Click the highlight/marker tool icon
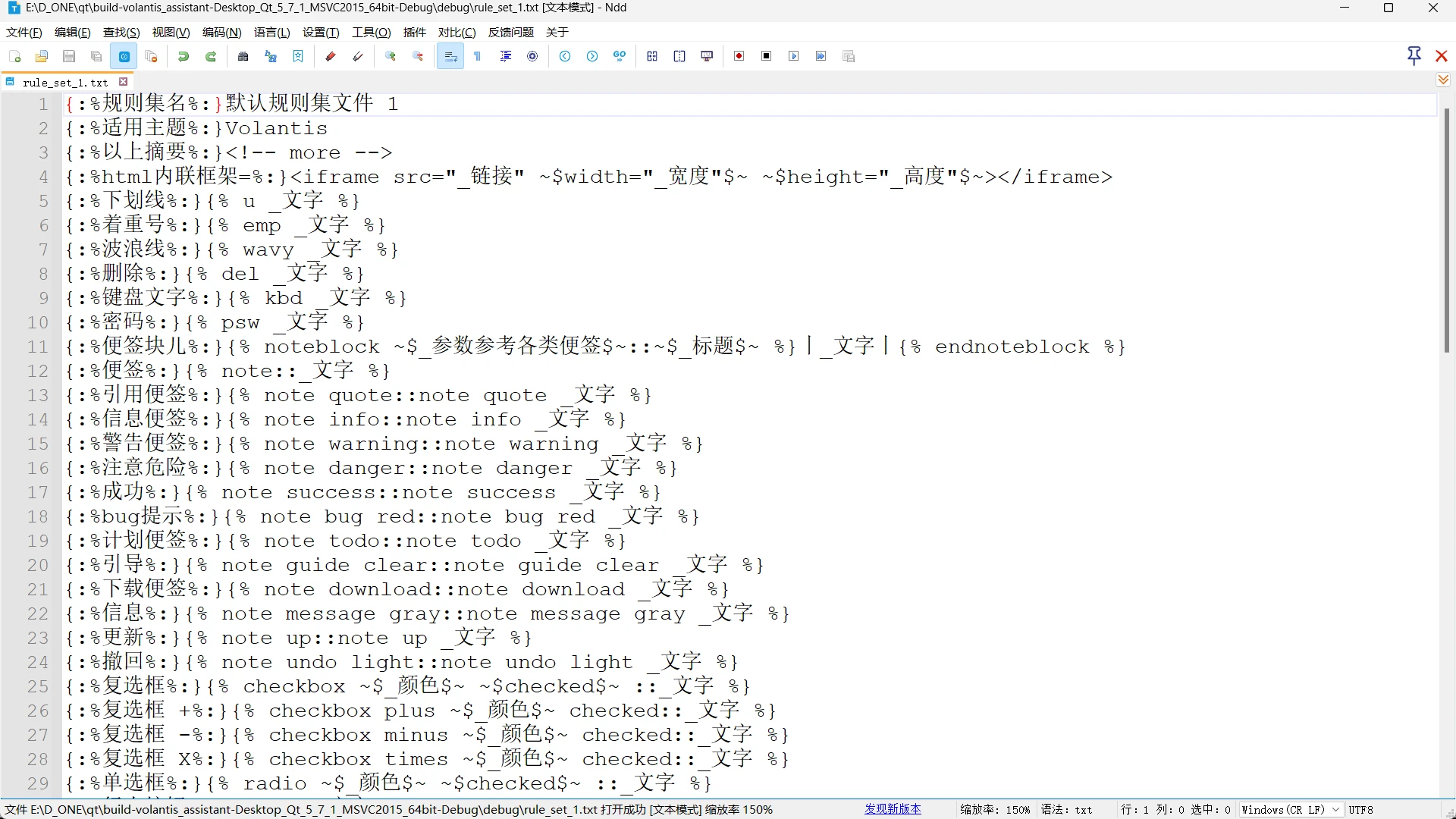The width and height of the screenshot is (1456, 819). tap(330, 55)
